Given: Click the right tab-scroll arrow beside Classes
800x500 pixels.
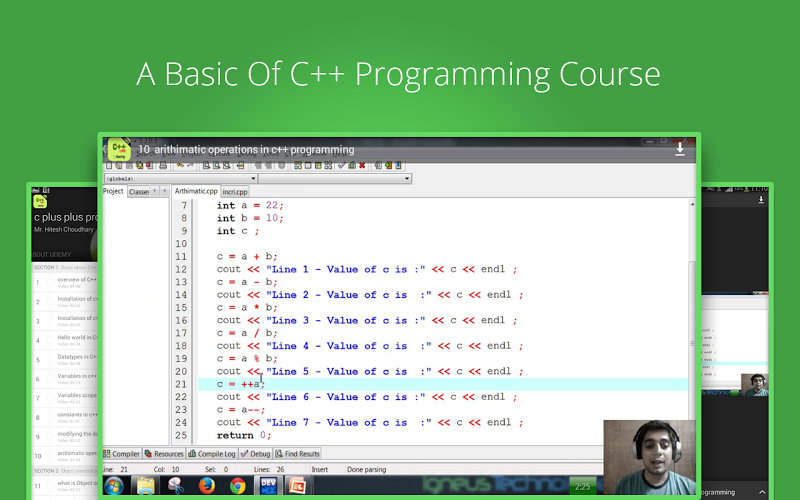Looking at the screenshot, I should (164, 191).
